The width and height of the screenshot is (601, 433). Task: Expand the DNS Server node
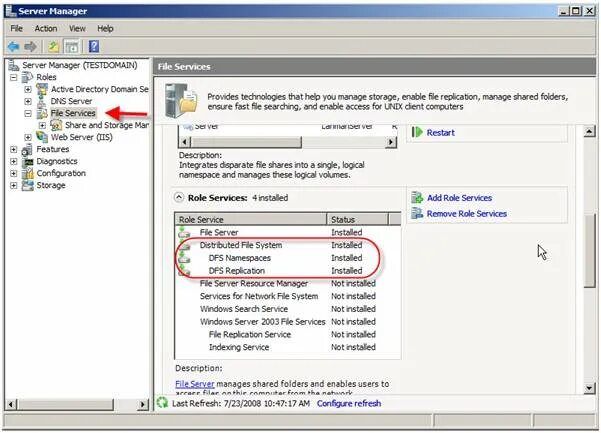(x=28, y=102)
